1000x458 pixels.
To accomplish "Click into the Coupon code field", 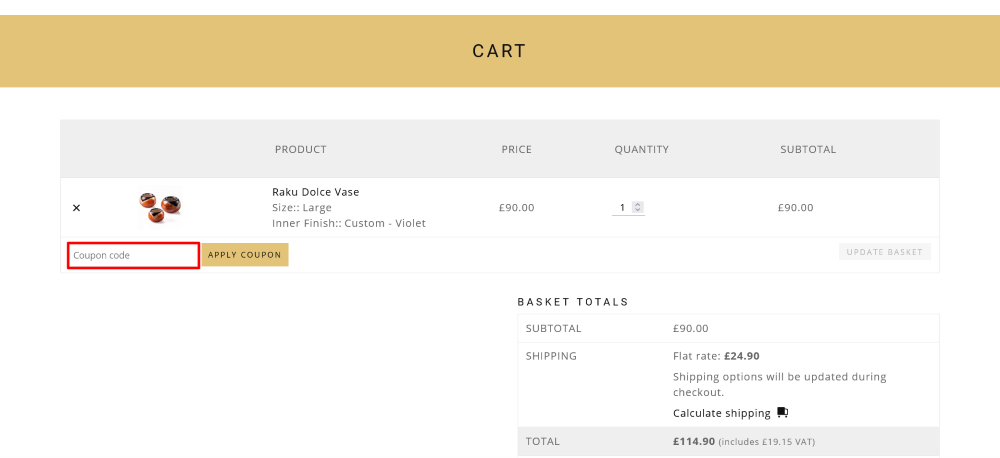I will coord(134,255).
